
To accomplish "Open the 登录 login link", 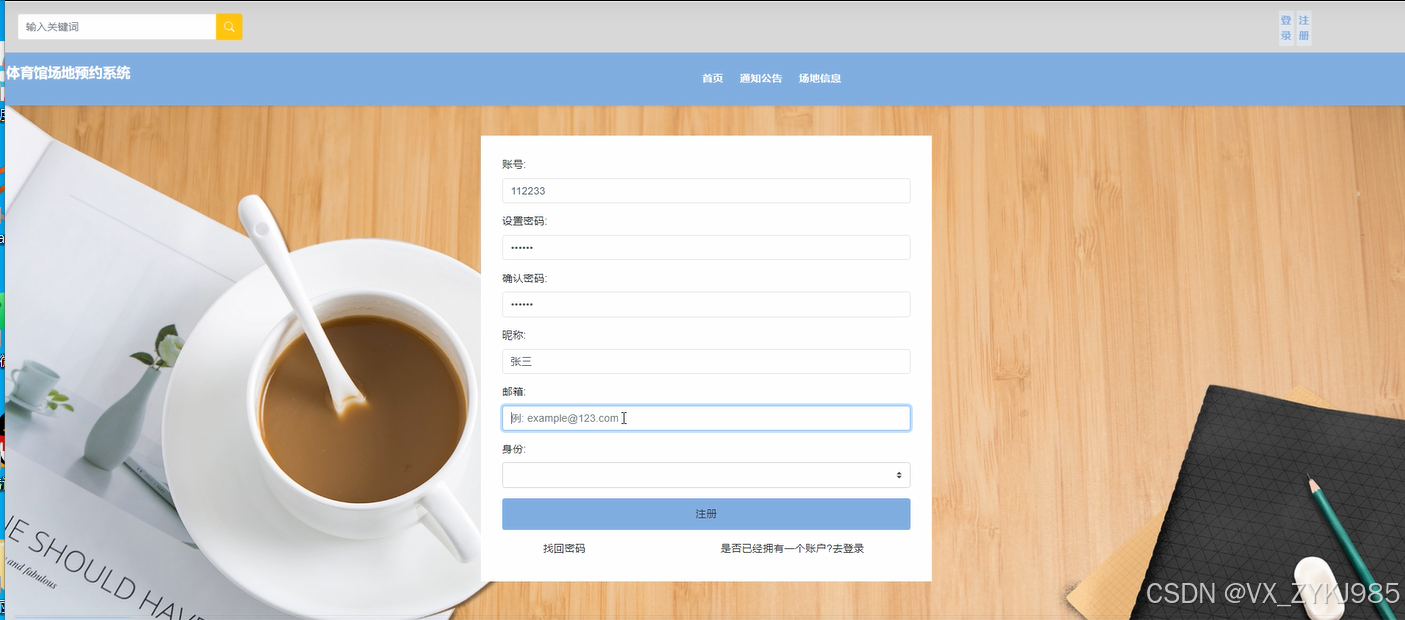I will point(1286,28).
